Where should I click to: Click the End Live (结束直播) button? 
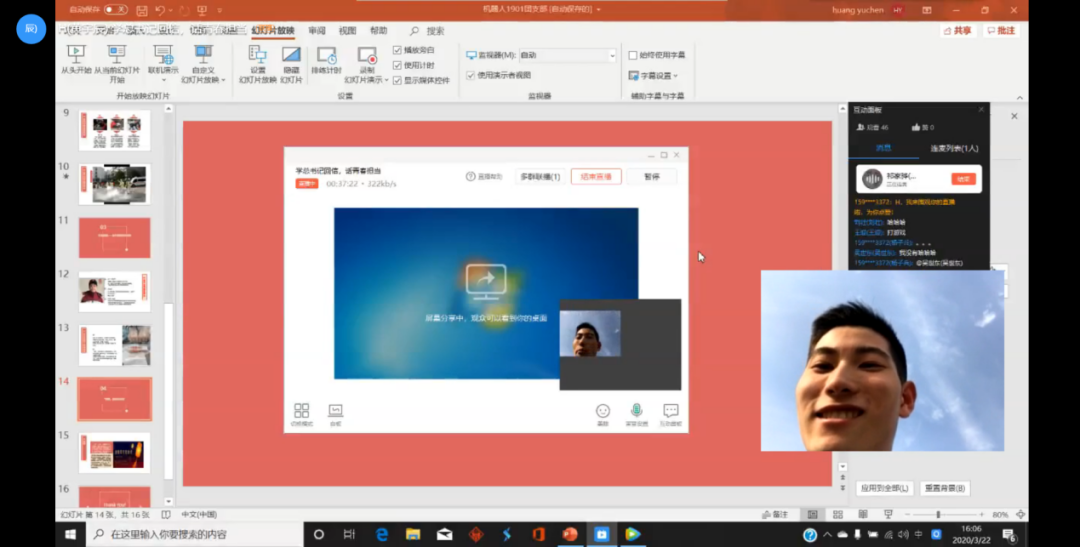[x=596, y=176]
